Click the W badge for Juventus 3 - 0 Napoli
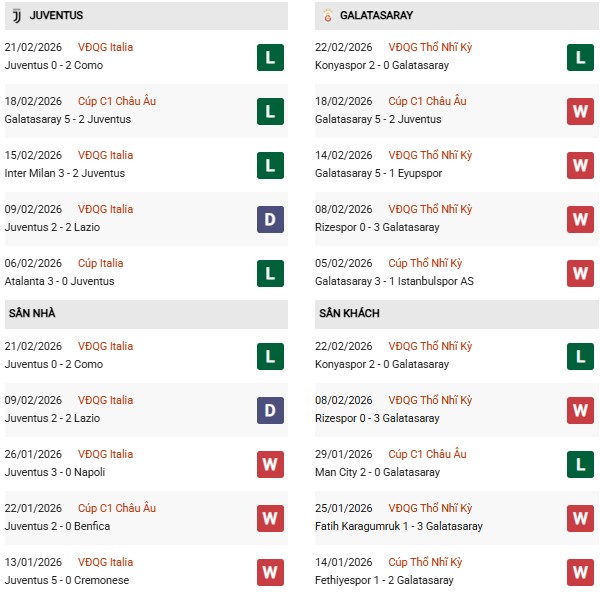Viewport: 600px width, 593px height. click(270, 464)
